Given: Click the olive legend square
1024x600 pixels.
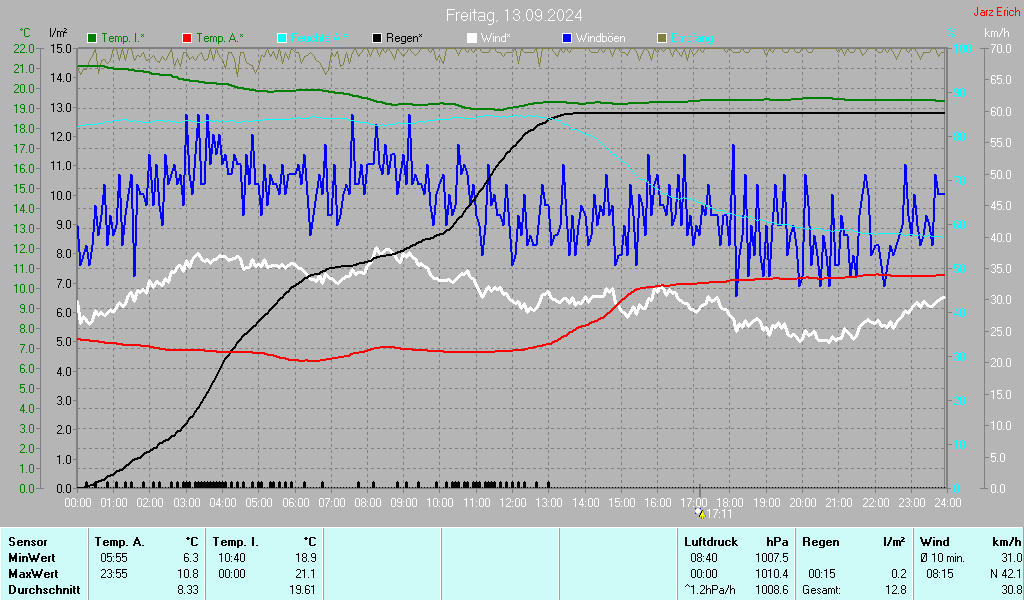Looking at the screenshot, I should (x=661, y=38).
